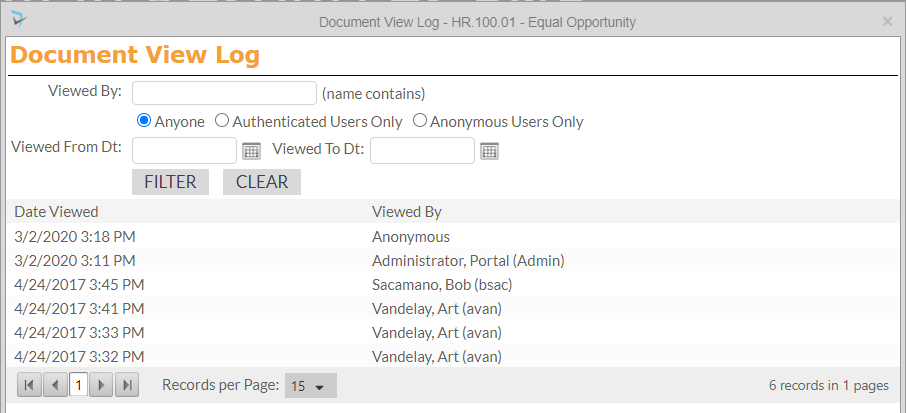The image size is (906, 413).
Task: Sort by the Viewed By column header
Action: (x=406, y=212)
